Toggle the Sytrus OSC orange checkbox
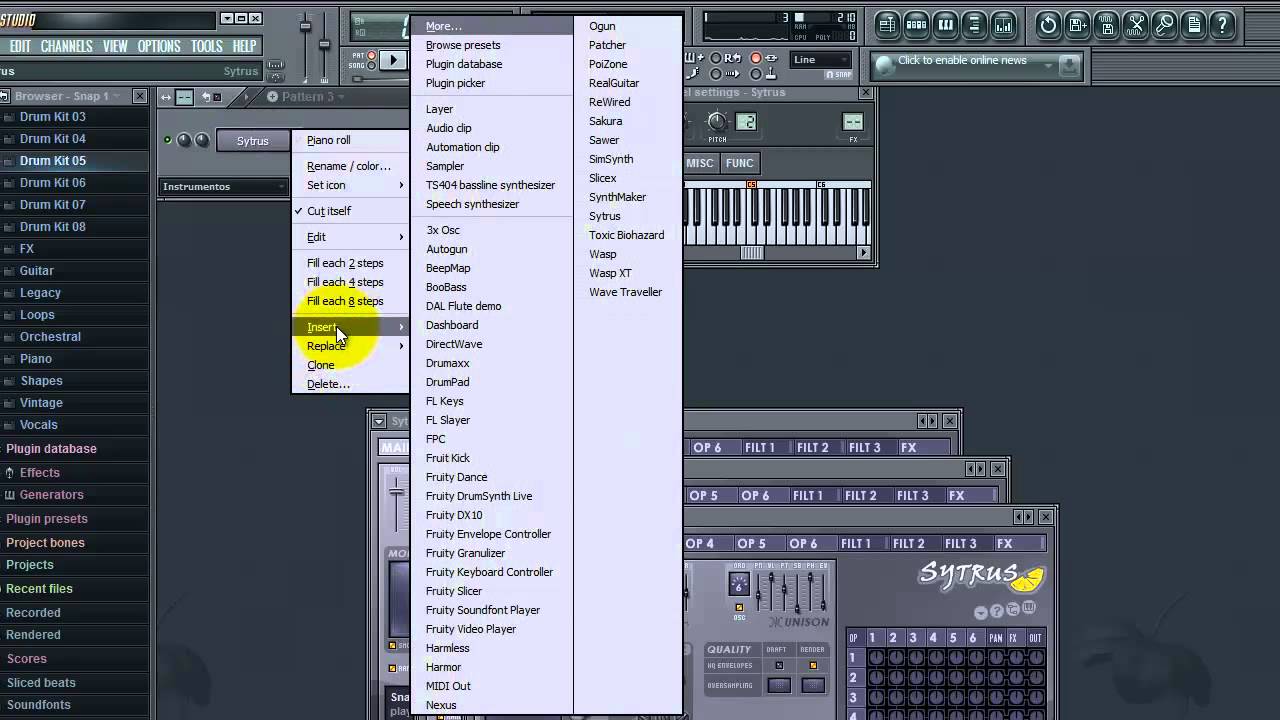The width and height of the screenshot is (1280, 720). tap(739, 607)
